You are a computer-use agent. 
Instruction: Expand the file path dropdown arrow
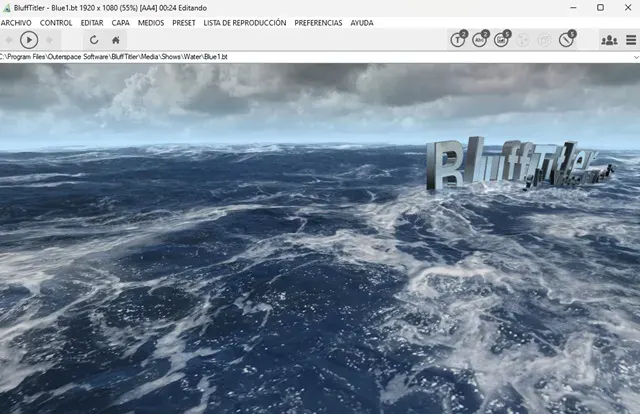click(636, 57)
